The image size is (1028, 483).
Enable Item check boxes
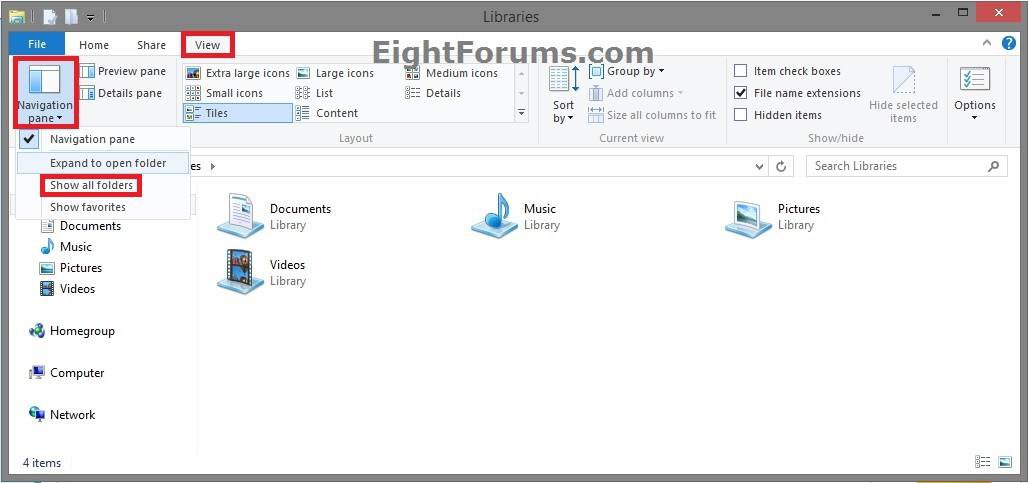(741, 71)
